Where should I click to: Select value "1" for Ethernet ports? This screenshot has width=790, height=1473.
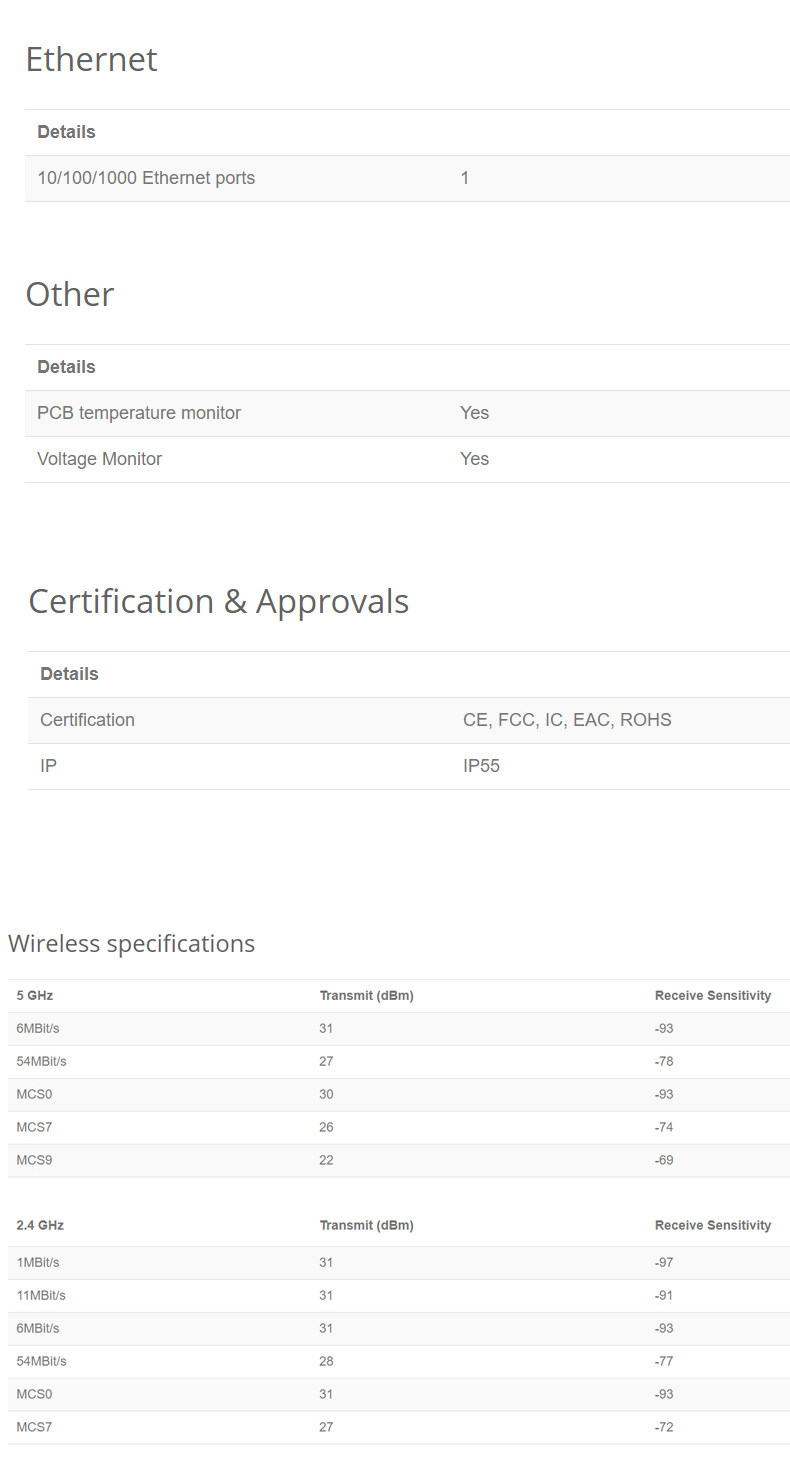(465, 178)
